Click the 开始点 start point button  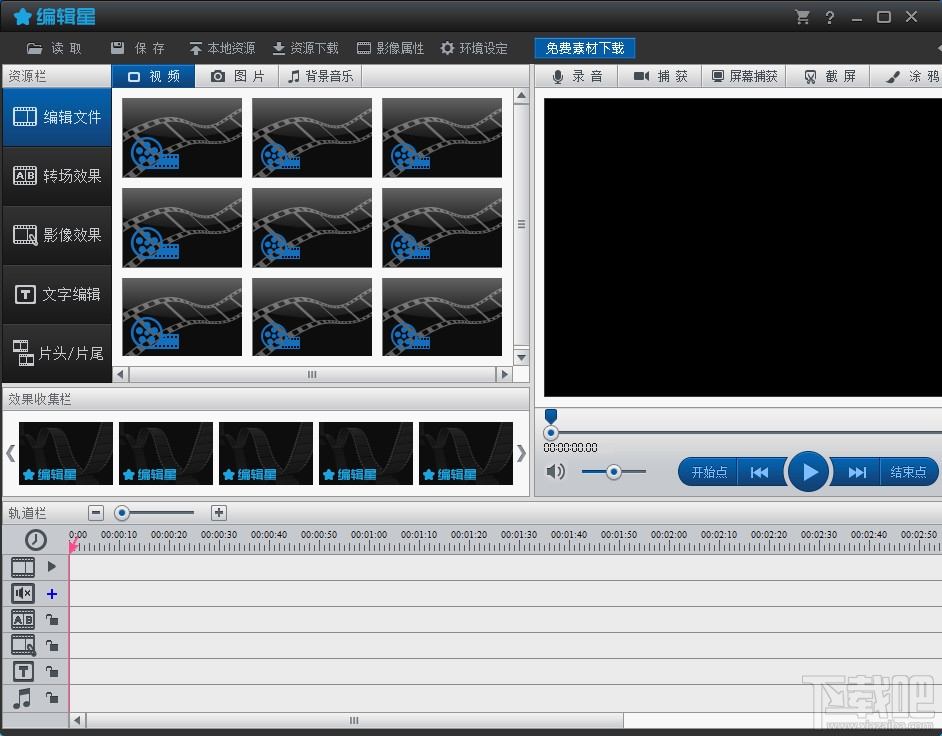tap(708, 472)
